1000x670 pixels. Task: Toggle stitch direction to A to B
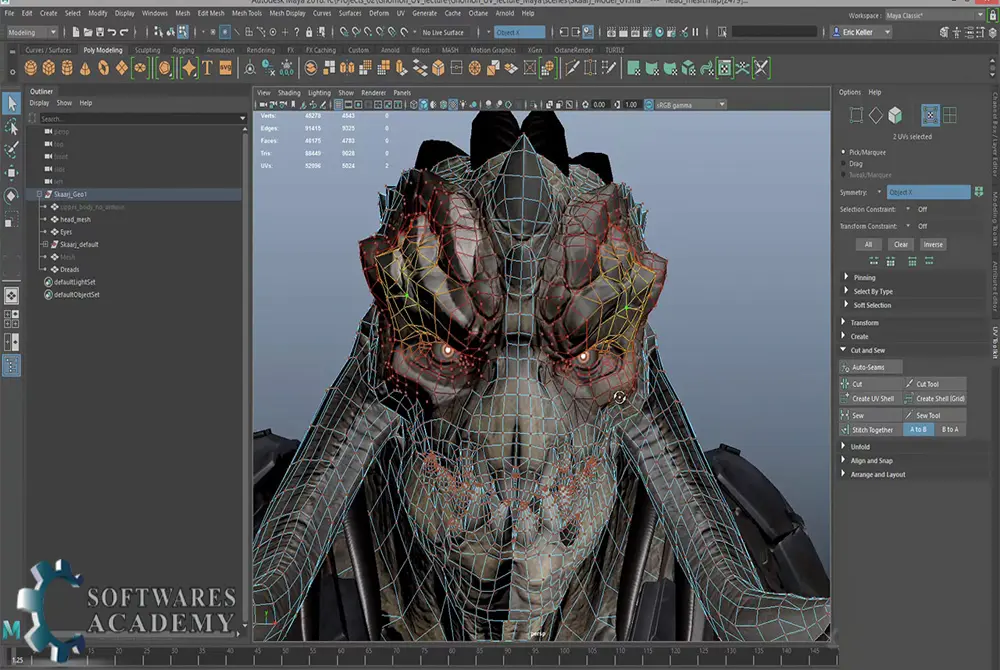point(918,430)
